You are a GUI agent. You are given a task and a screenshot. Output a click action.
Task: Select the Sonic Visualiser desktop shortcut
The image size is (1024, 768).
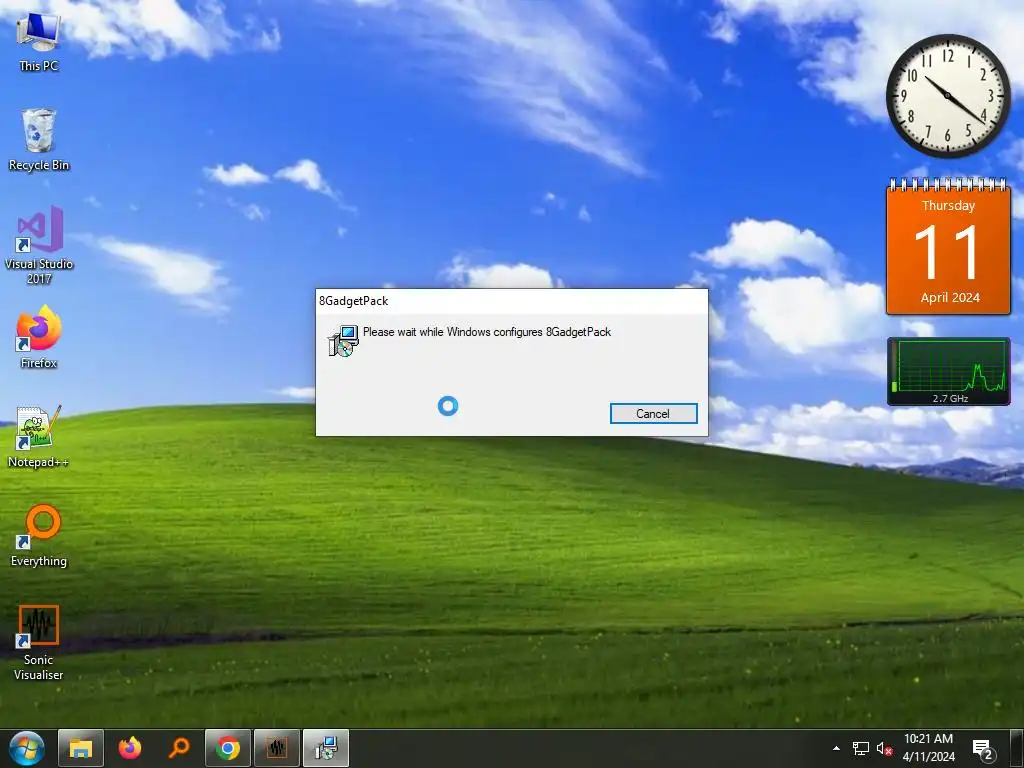pos(39,643)
